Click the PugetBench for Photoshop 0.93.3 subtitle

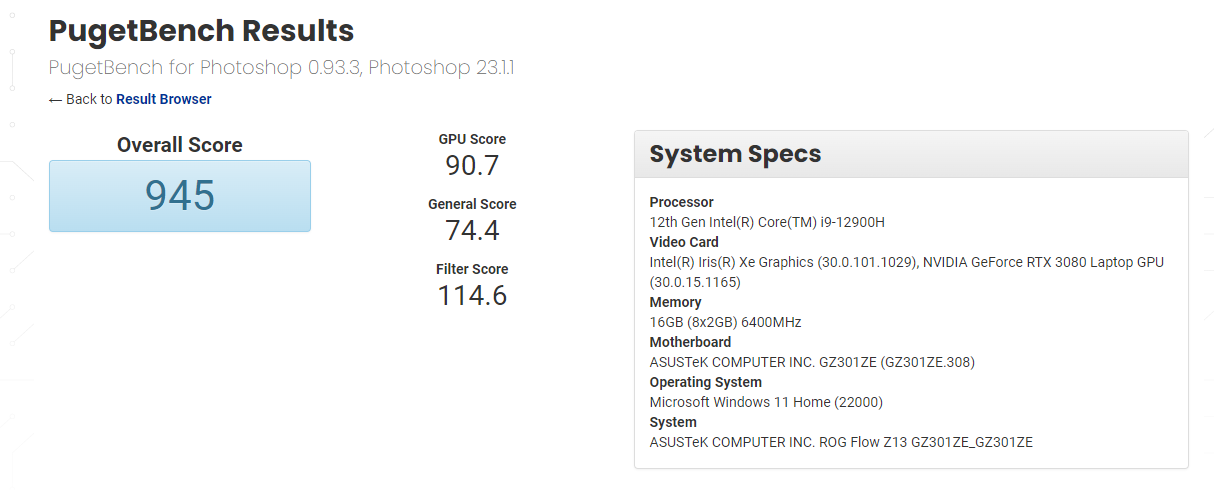281,68
